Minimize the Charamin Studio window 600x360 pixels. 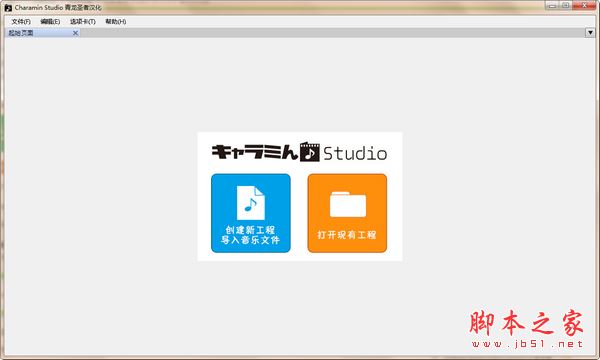pos(552,5)
